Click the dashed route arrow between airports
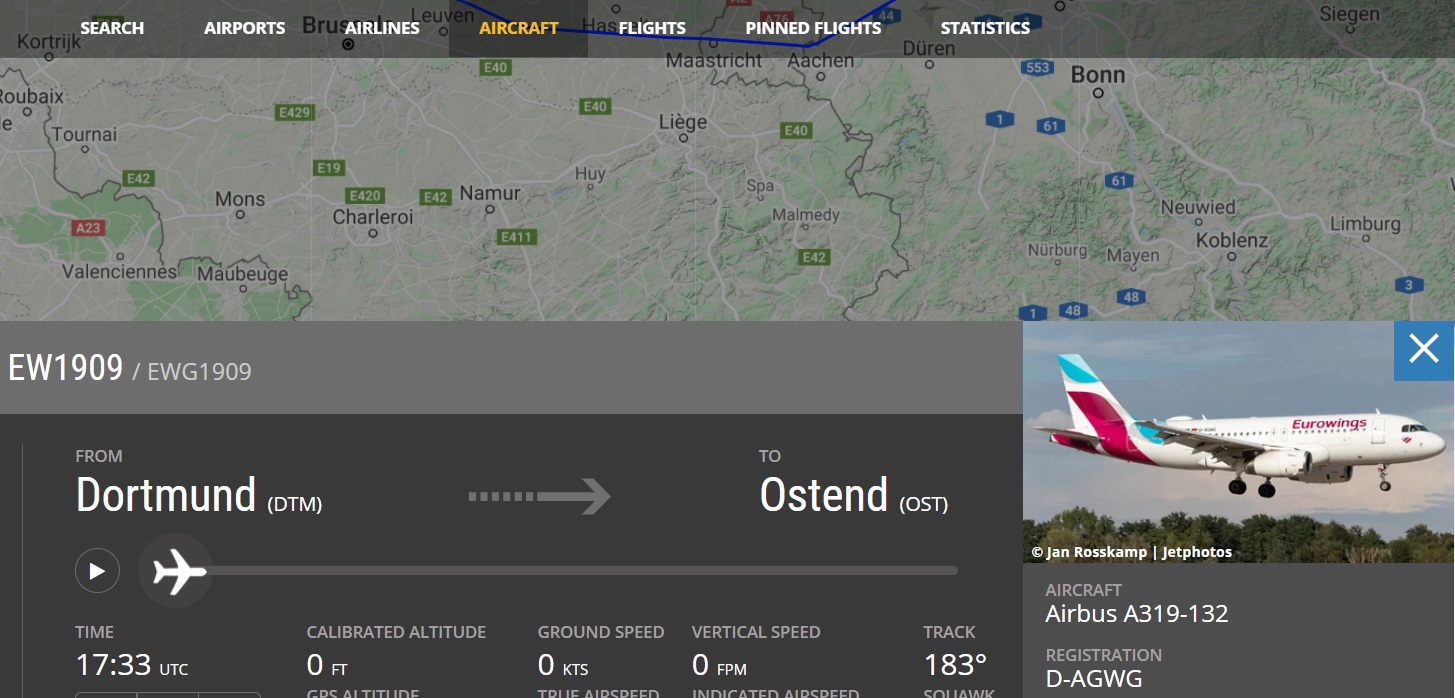Image resolution: width=1455 pixels, height=698 pixels. [539, 496]
